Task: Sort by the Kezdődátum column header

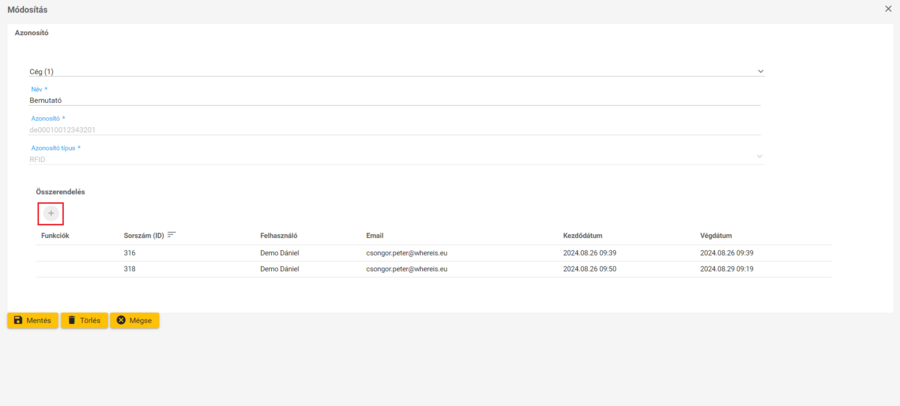Action: click(582, 235)
